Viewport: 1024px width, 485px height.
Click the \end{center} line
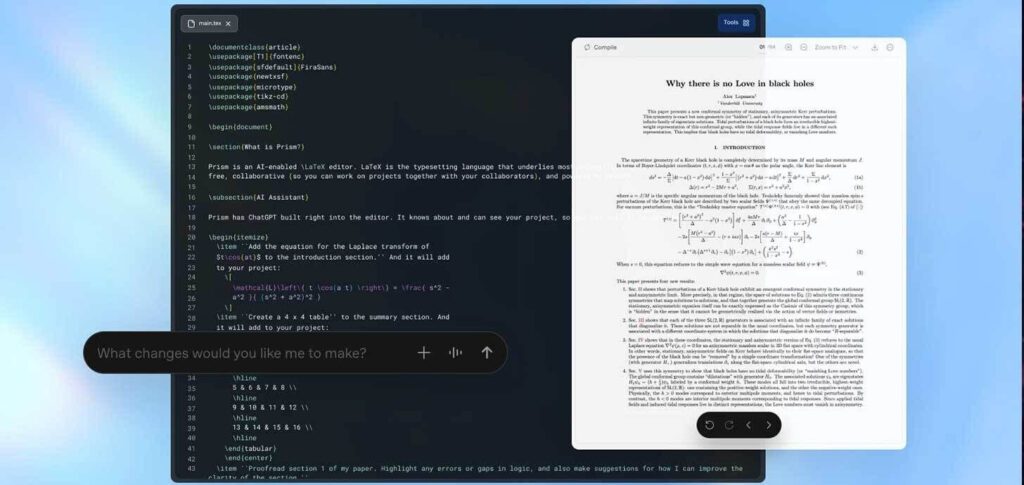249,458
